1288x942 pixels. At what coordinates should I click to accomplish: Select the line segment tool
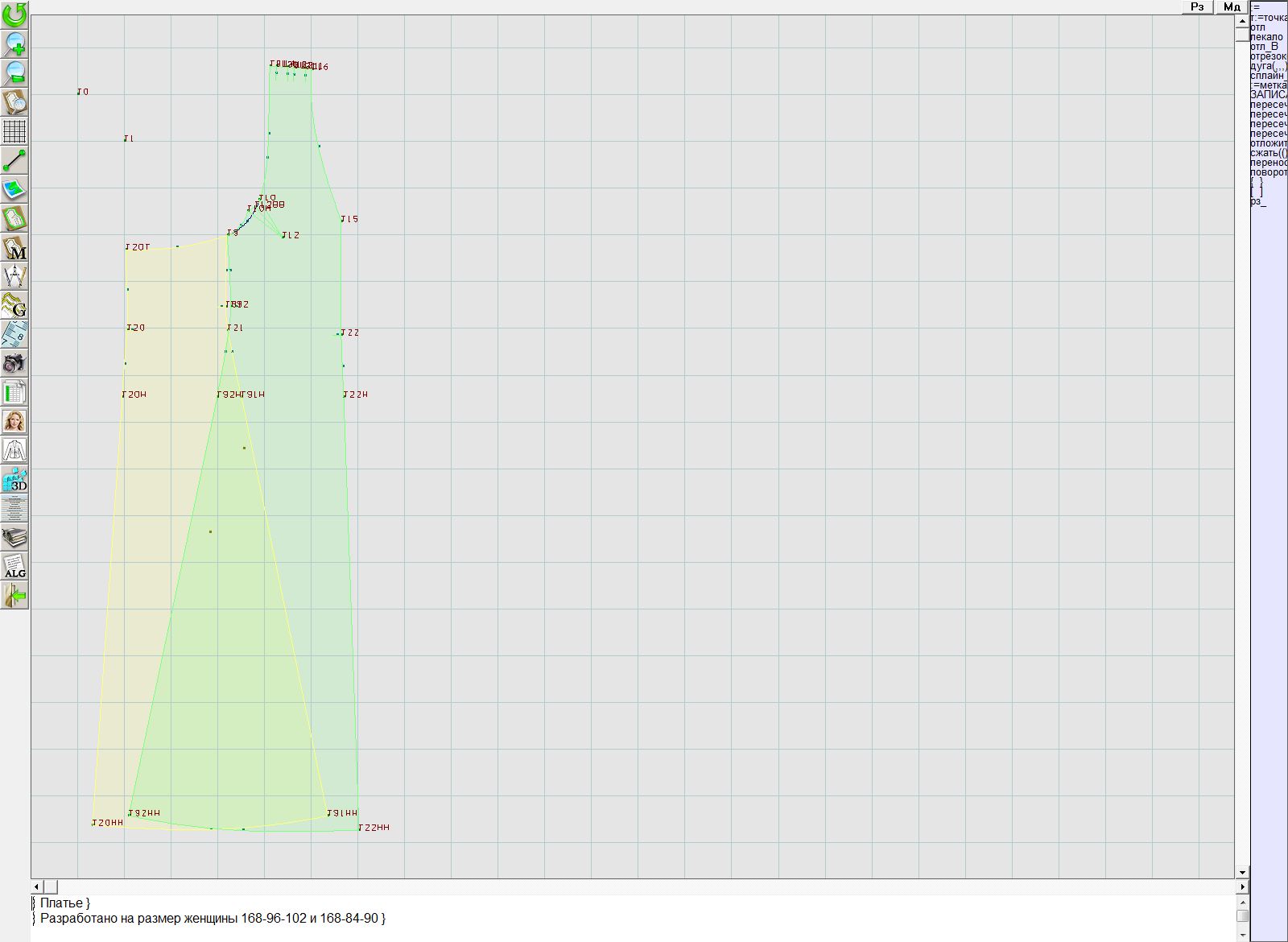click(x=14, y=160)
